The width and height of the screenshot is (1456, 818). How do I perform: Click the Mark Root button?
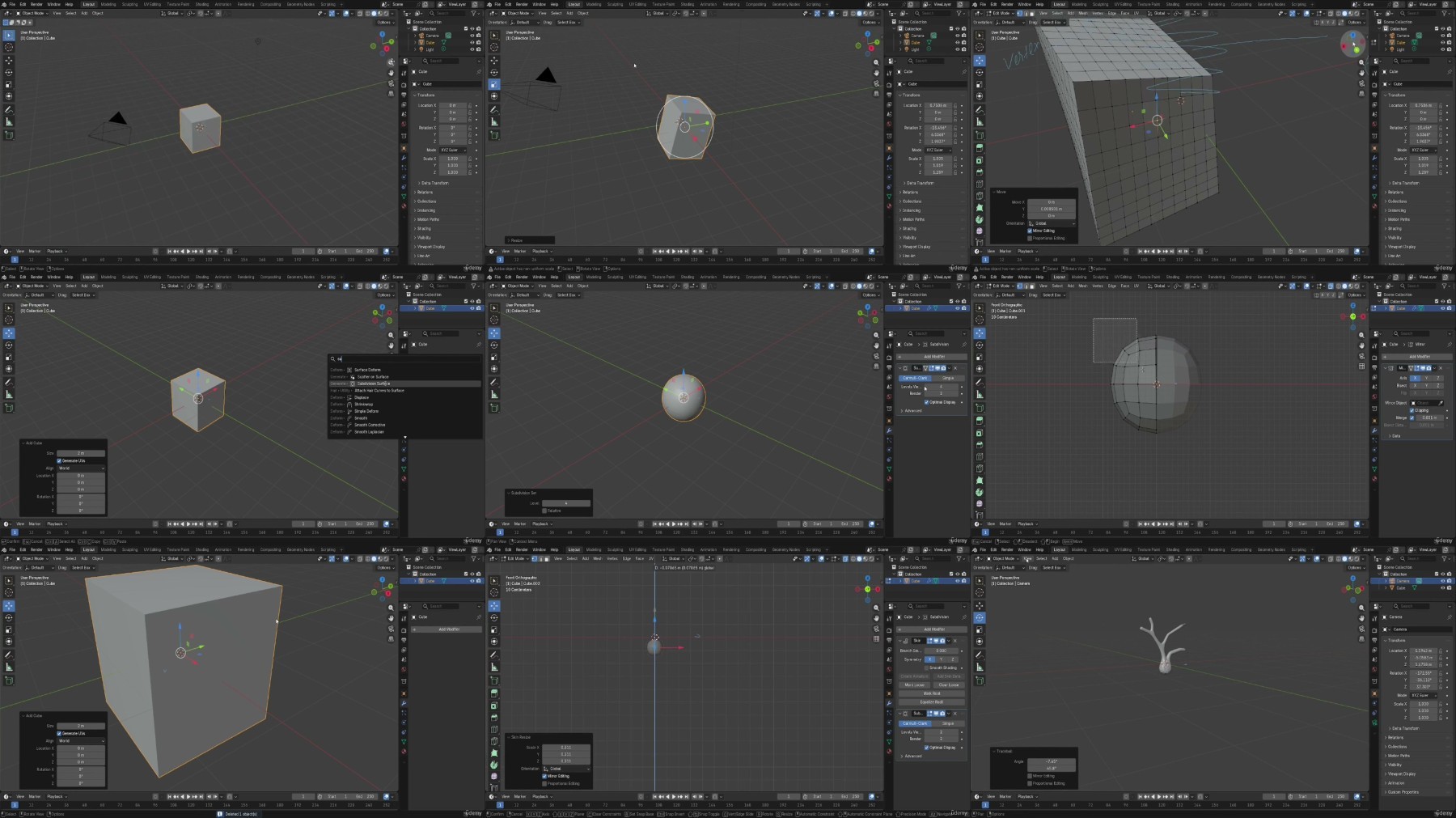(x=932, y=693)
